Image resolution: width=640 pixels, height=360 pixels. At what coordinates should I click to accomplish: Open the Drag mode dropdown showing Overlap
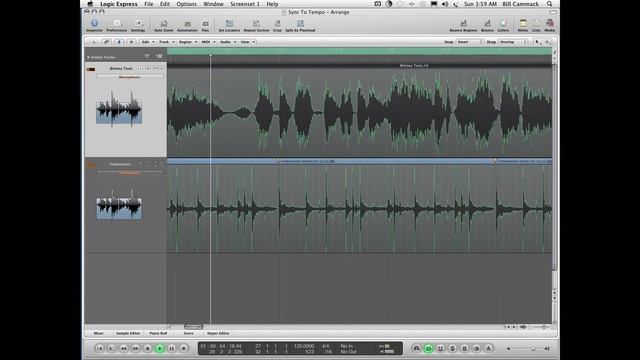(x=513, y=42)
